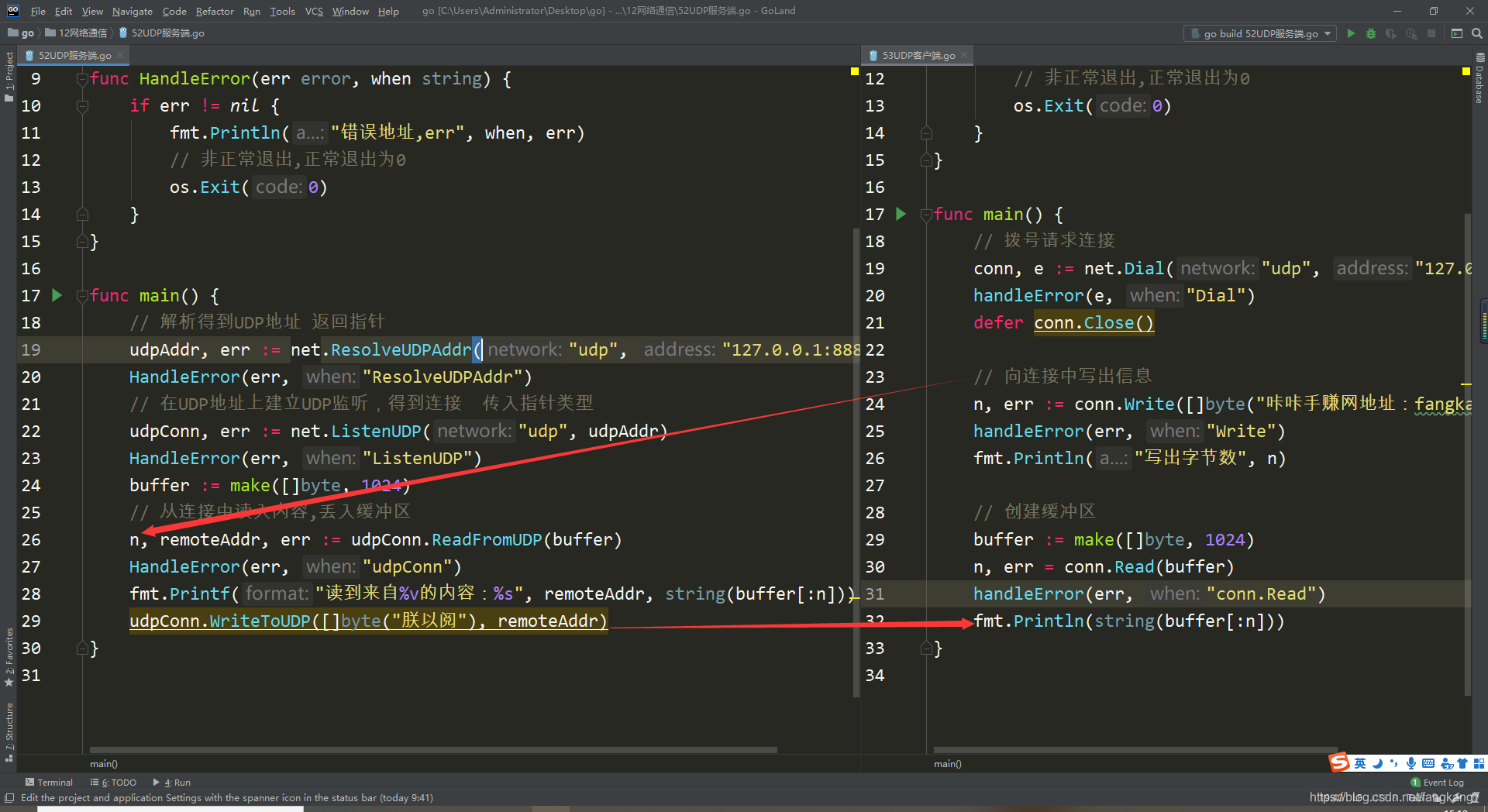Image resolution: width=1488 pixels, height=812 pixels.
Task: Click right editor vertical scrollbar
Action: (1467, 455)
